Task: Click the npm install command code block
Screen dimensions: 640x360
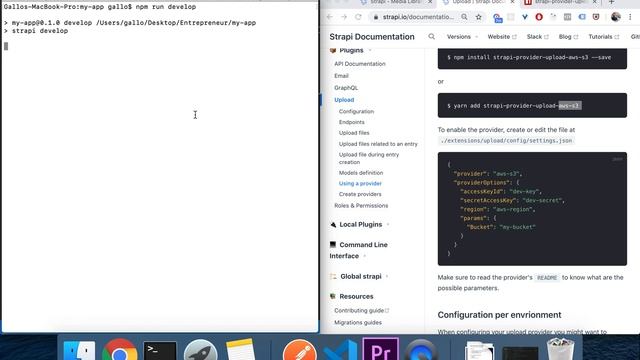Action: coord(532,58)
